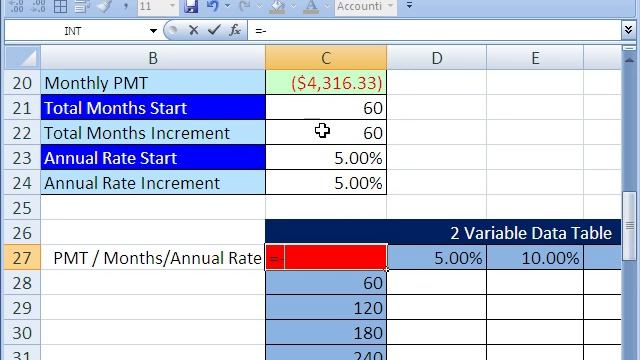Open the Fill Color palette dropdown arrow

(293, 6)
